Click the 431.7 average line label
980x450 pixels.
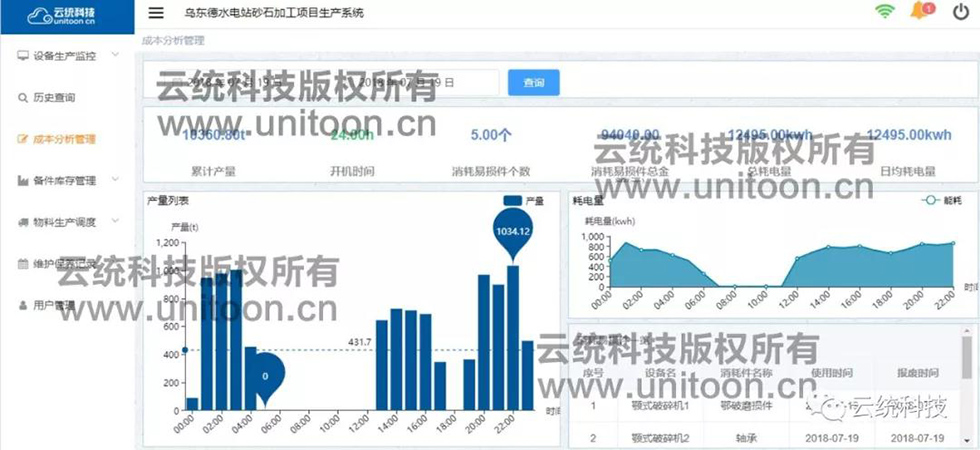(x=359, y=342)
